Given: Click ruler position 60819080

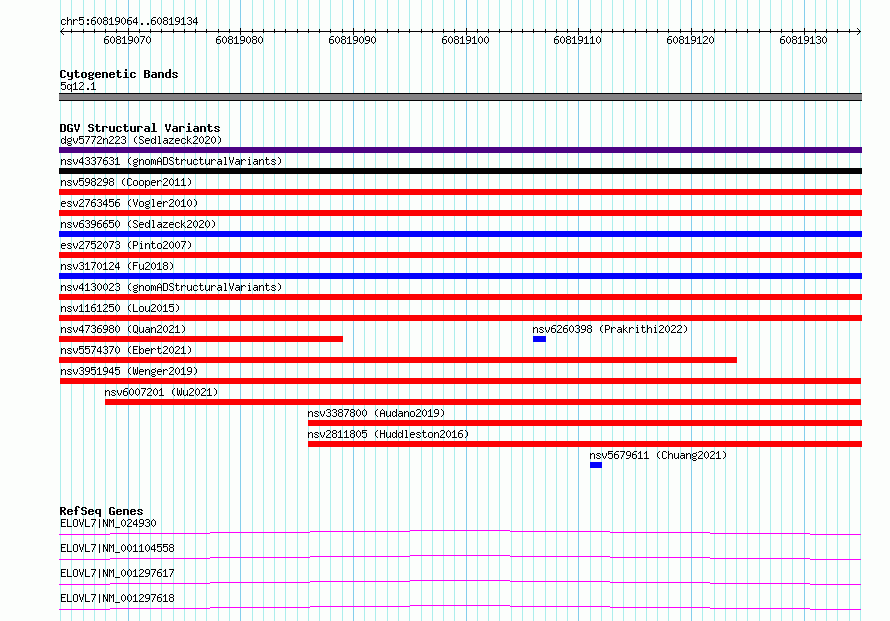Looking at the screenshot, I should (240, 40).
